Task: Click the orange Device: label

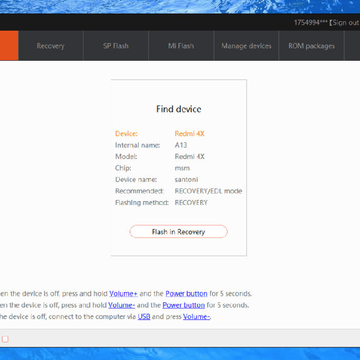Action: coord(126,134)
